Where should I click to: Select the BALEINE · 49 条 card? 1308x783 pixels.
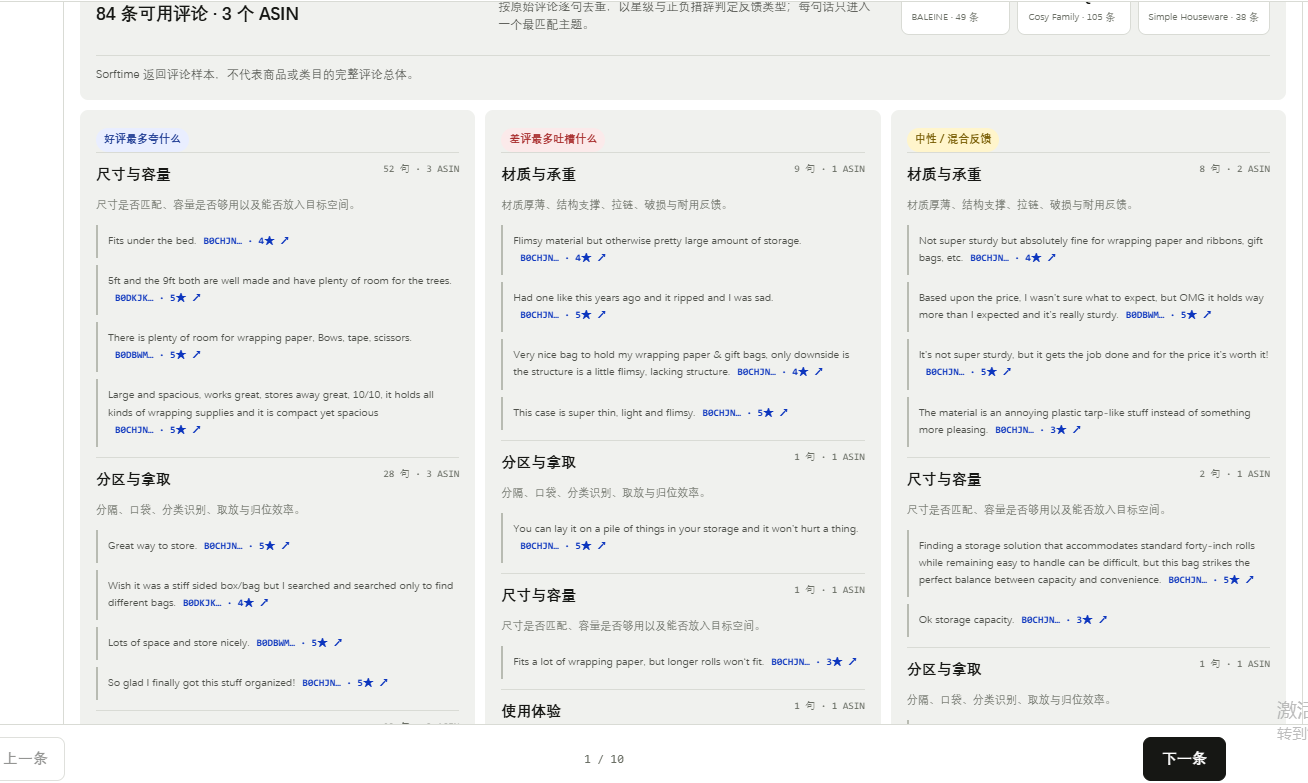pos(955,17)
